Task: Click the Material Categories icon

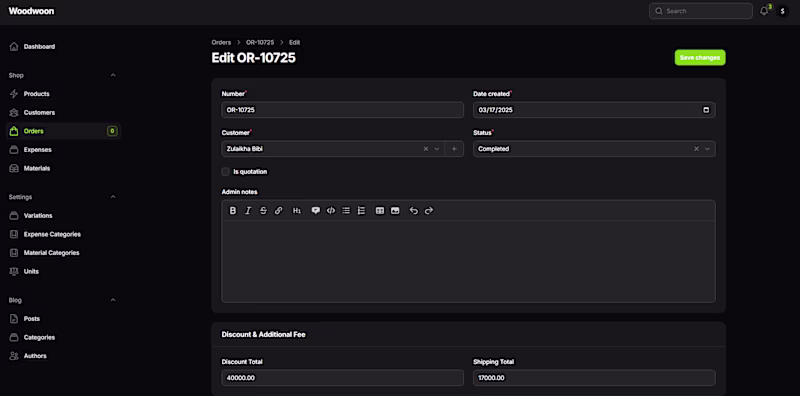Action: click(14, 253)
